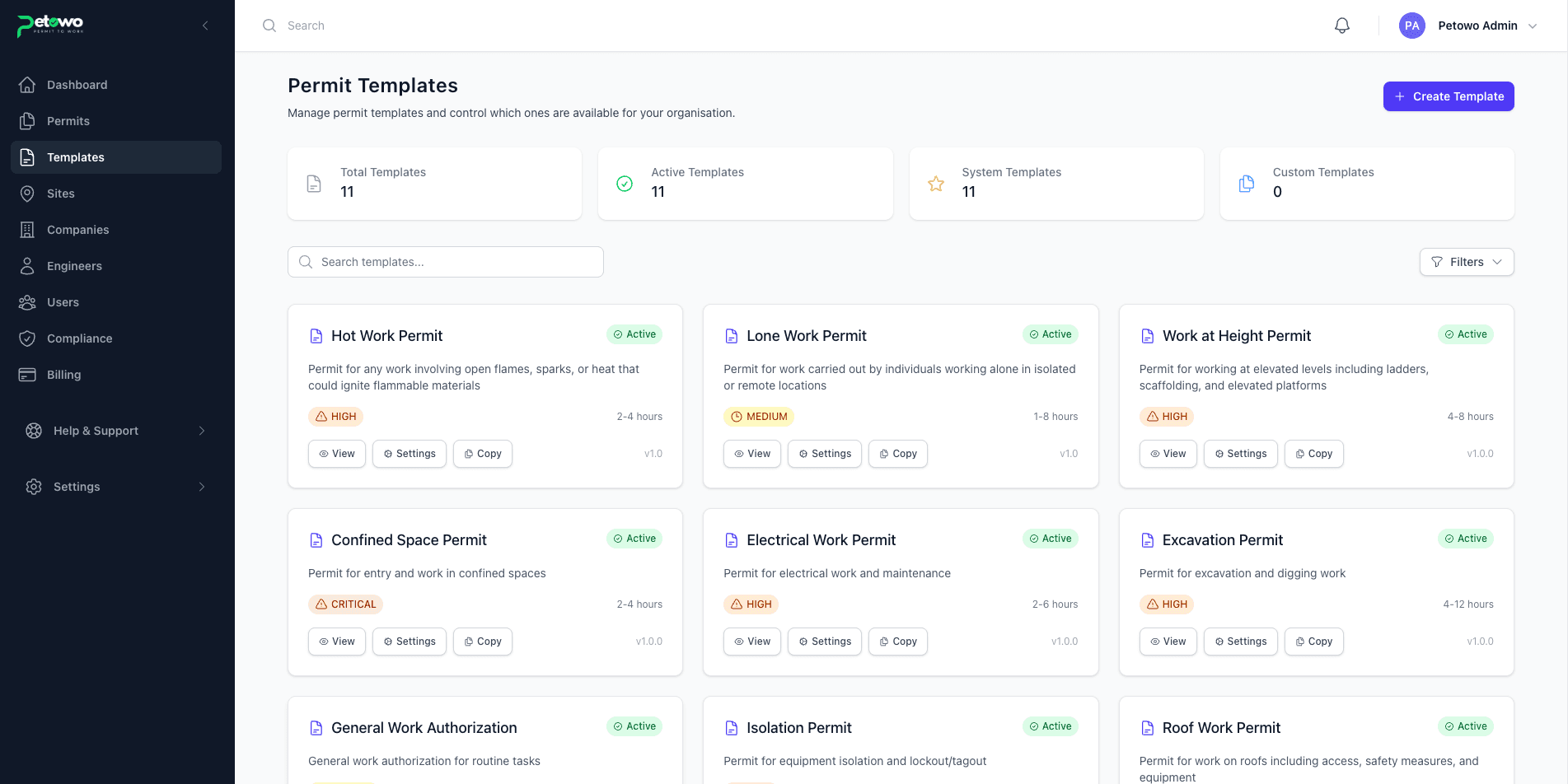The width and height of the screenshot is (1568, 784).
Task: Open the Billing card icon in sidebar
Action: (27, 374)
